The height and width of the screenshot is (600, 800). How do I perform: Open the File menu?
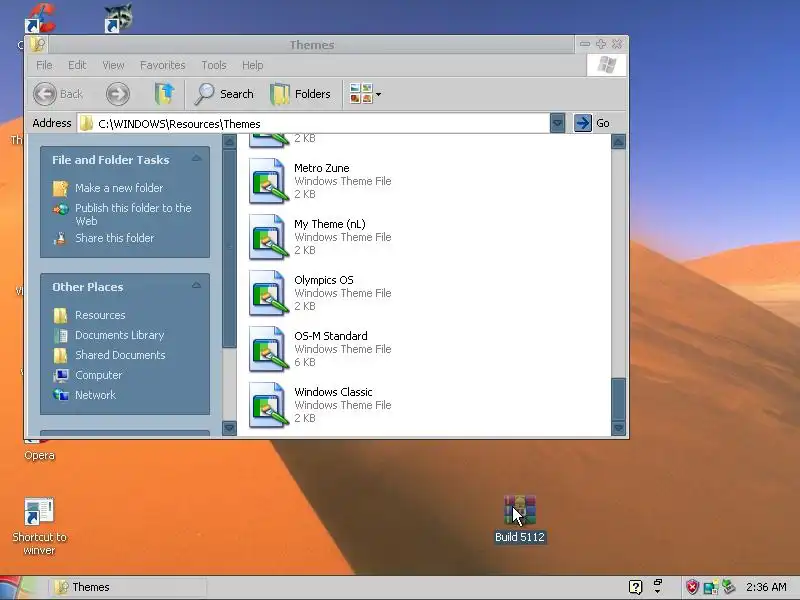tap(44, 65)
